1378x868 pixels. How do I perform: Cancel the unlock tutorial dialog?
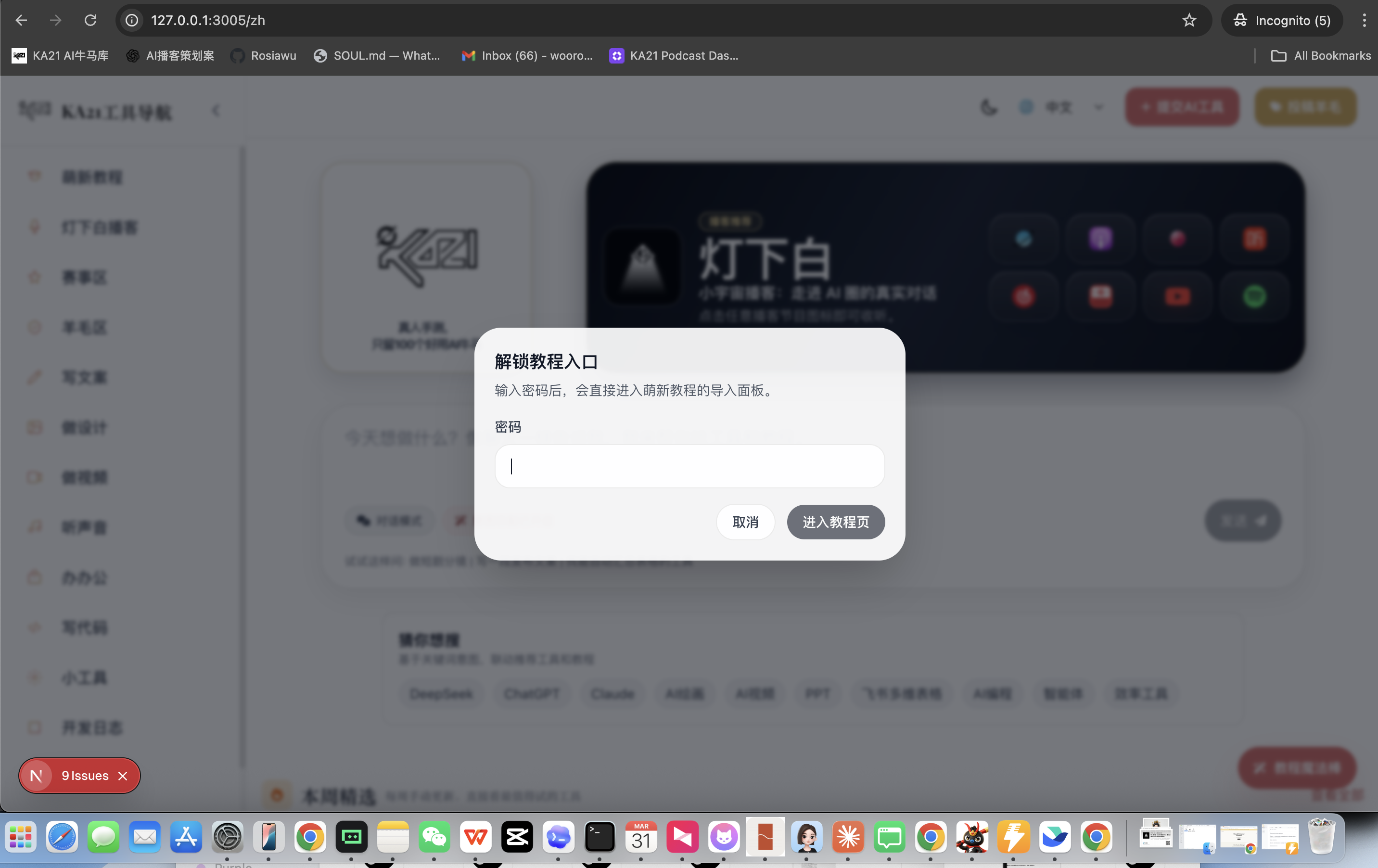pyautogui.click(x=745, y=522)
